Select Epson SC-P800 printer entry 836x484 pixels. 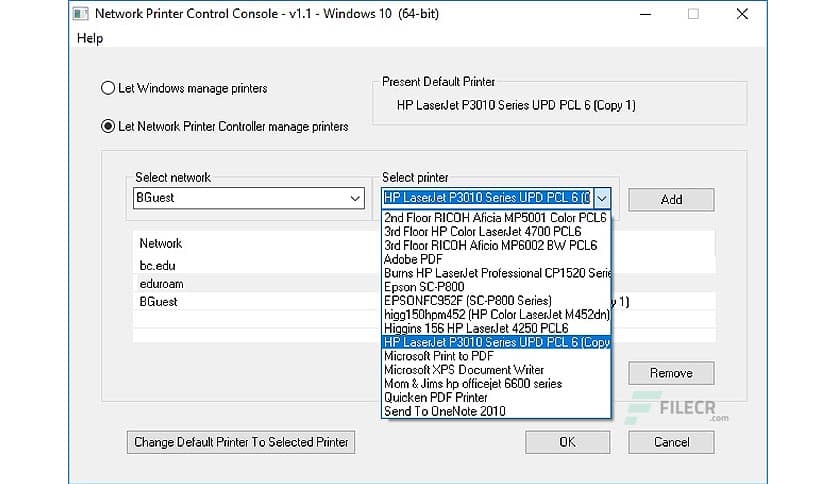(496, 287)
